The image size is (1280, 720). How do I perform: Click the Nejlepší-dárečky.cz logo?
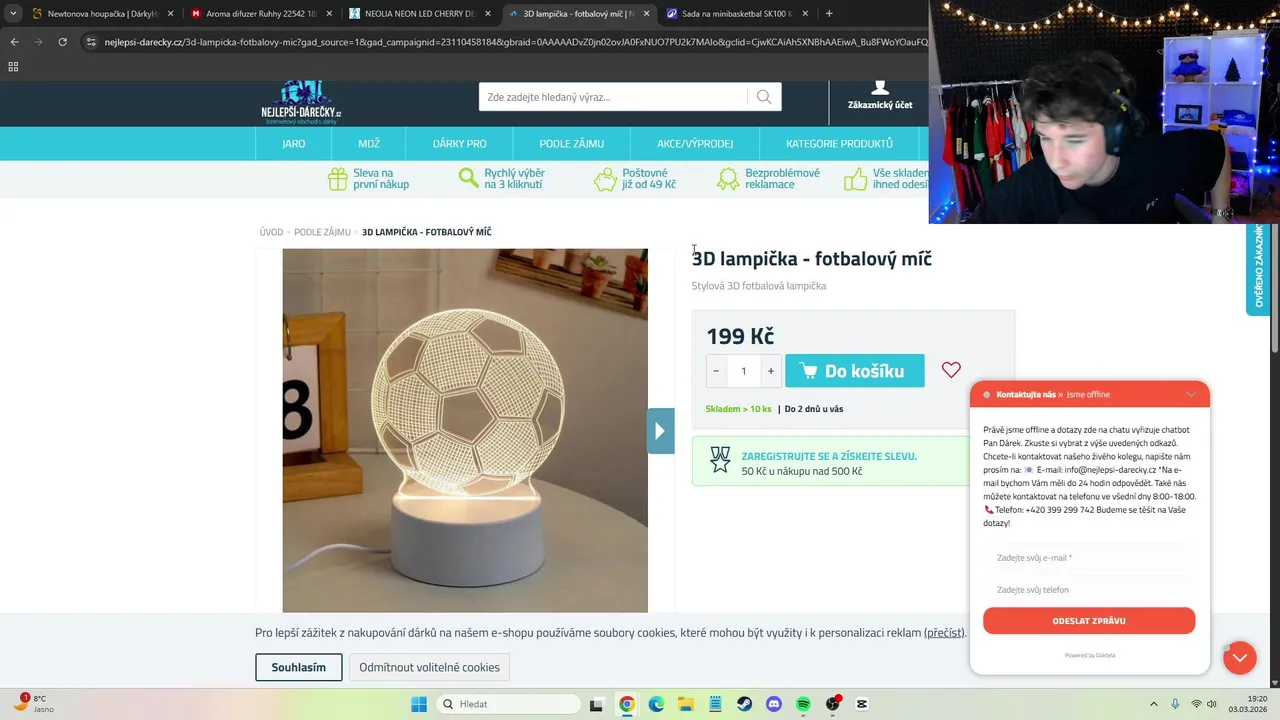(x=301, y=103)
